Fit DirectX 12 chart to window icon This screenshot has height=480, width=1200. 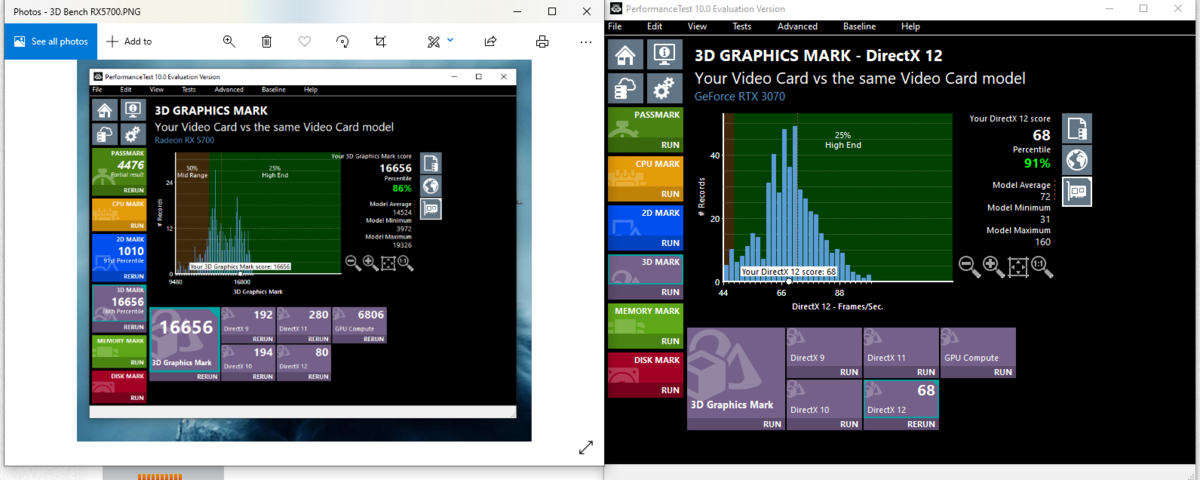(x=1017, y=266)
